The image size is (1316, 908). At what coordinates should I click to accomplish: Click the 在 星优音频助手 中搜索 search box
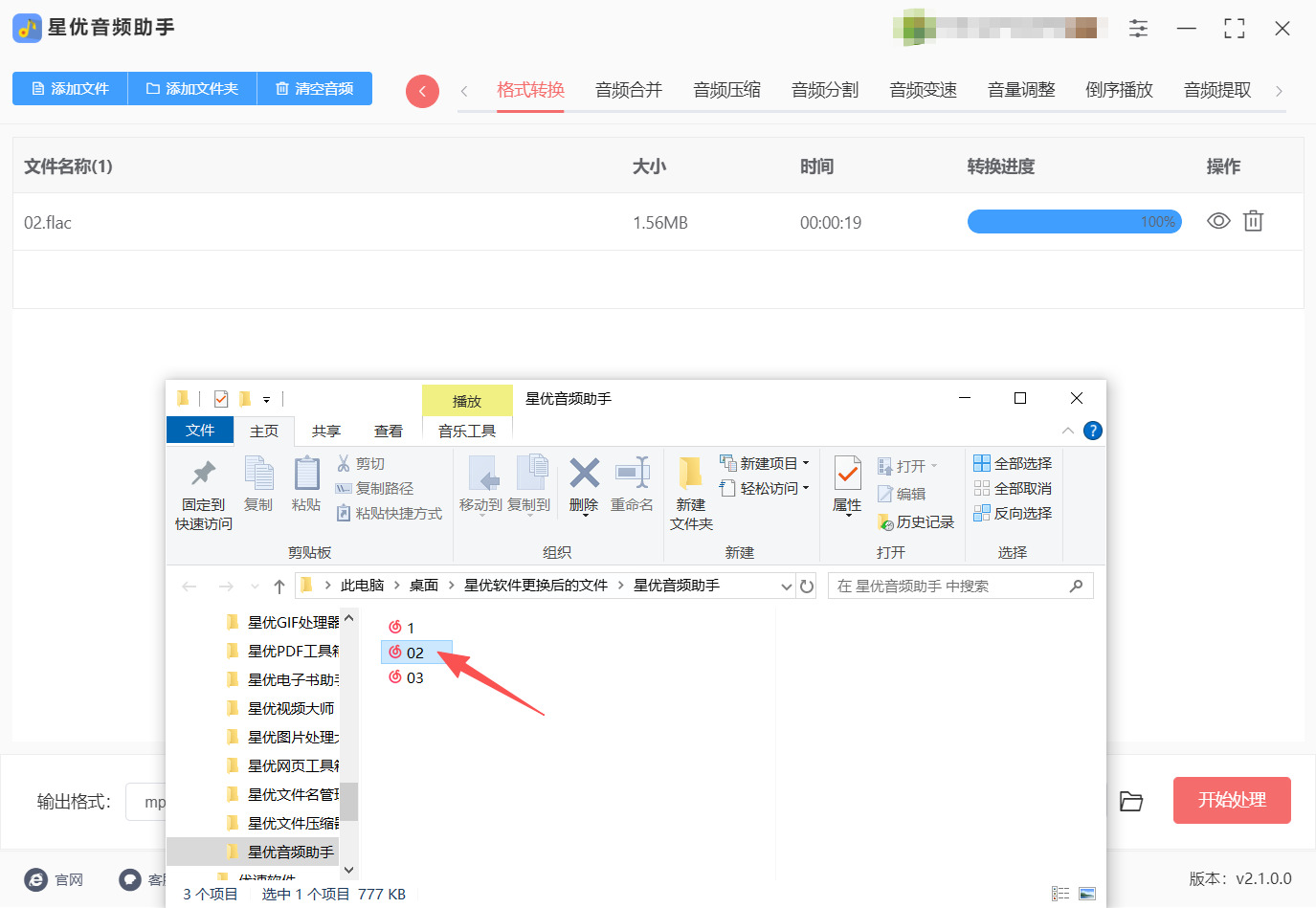point(960,586)
